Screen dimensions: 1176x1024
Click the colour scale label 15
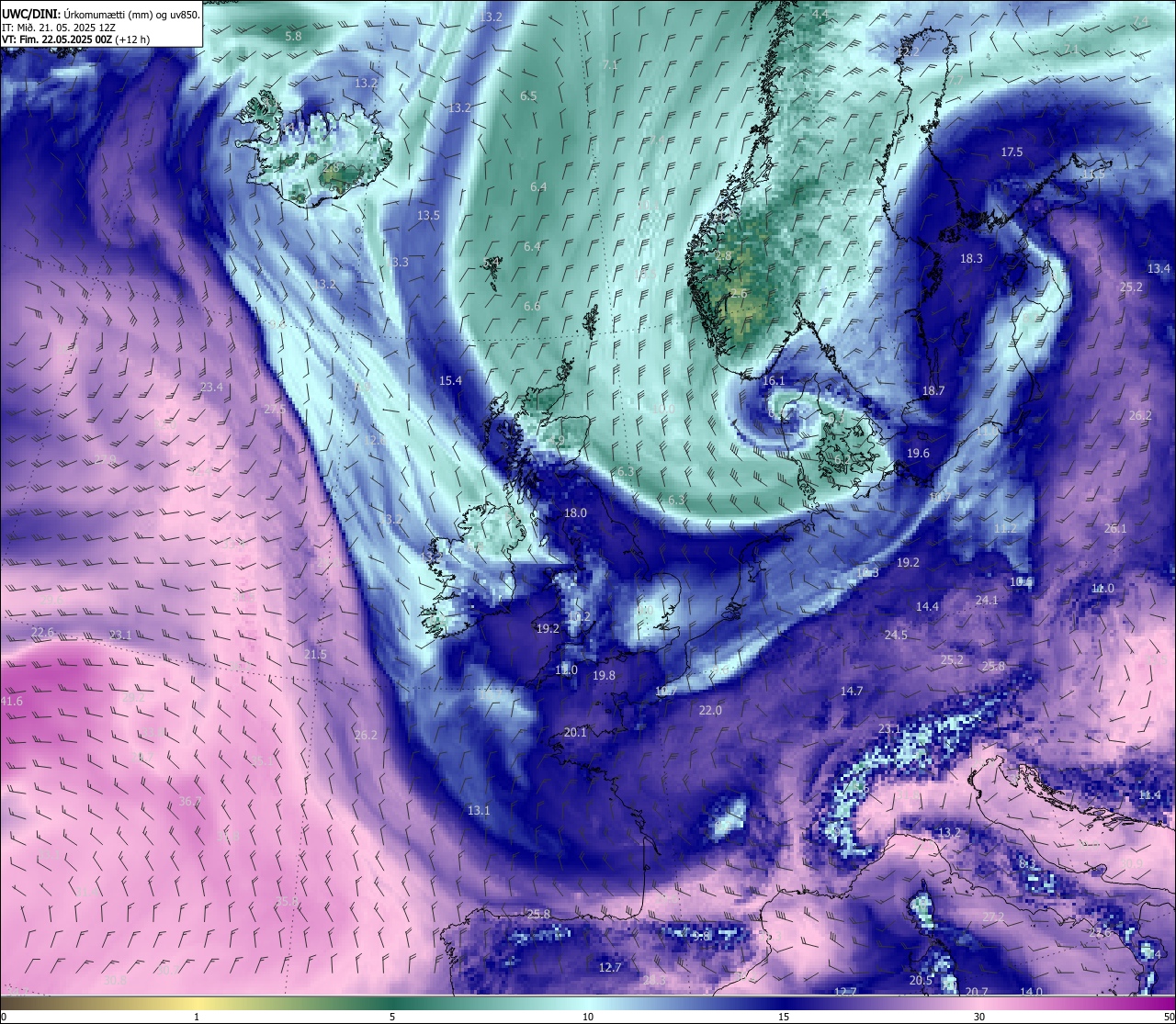(x=784, y=1017)
